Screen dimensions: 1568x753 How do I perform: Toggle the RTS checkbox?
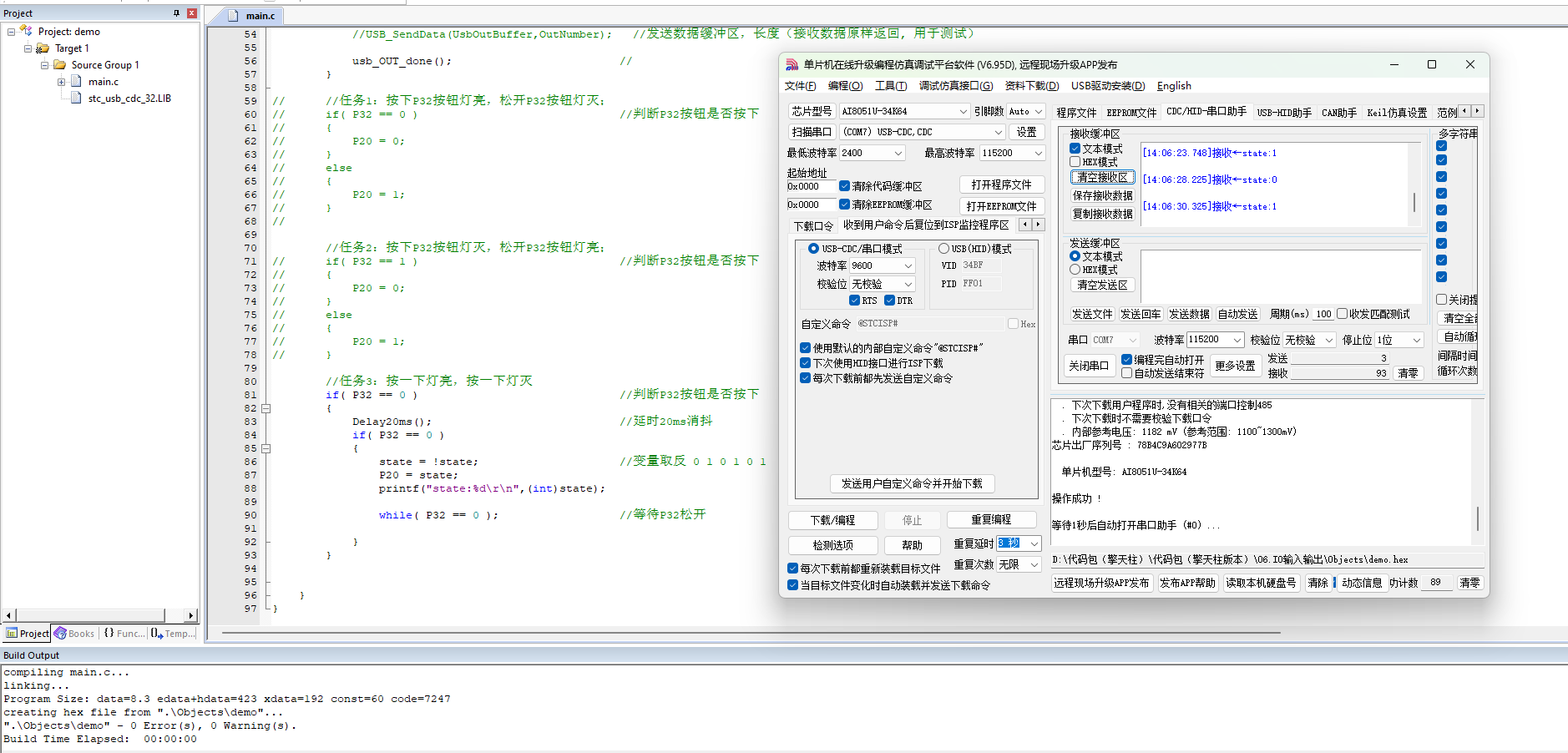[x=854, y=301]
